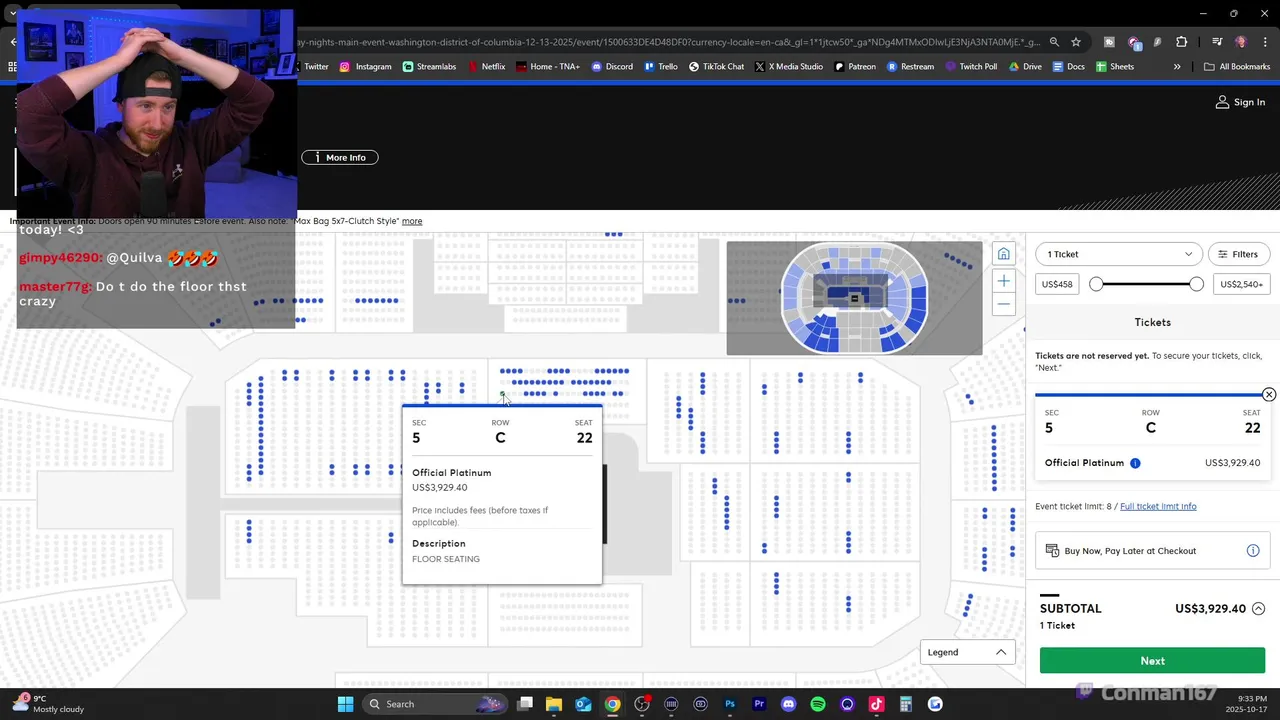The width and height of the screenshot is (1280, 720).
Task: Click the Buy Now, Pay Later card icon
Action: 1052,551
